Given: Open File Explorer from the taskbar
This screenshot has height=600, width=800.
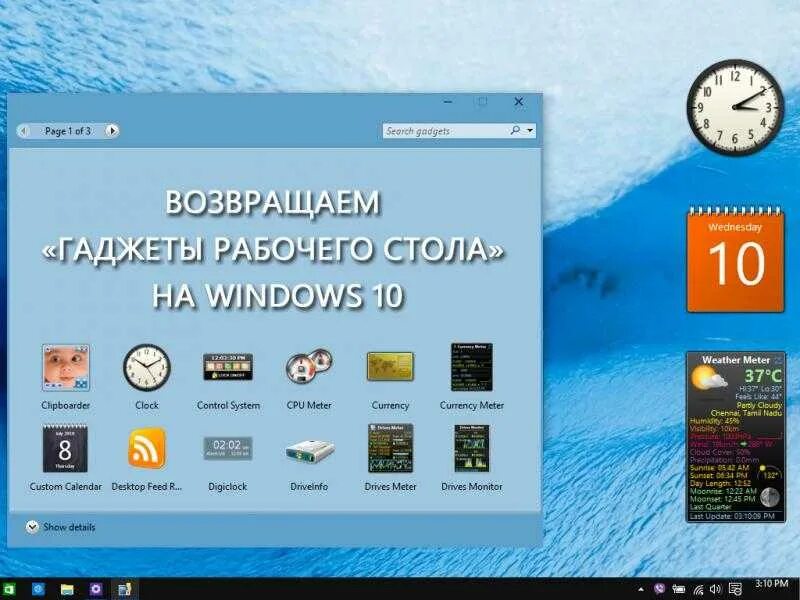Looking at the screenshot, I should click(x=67, y=590).
